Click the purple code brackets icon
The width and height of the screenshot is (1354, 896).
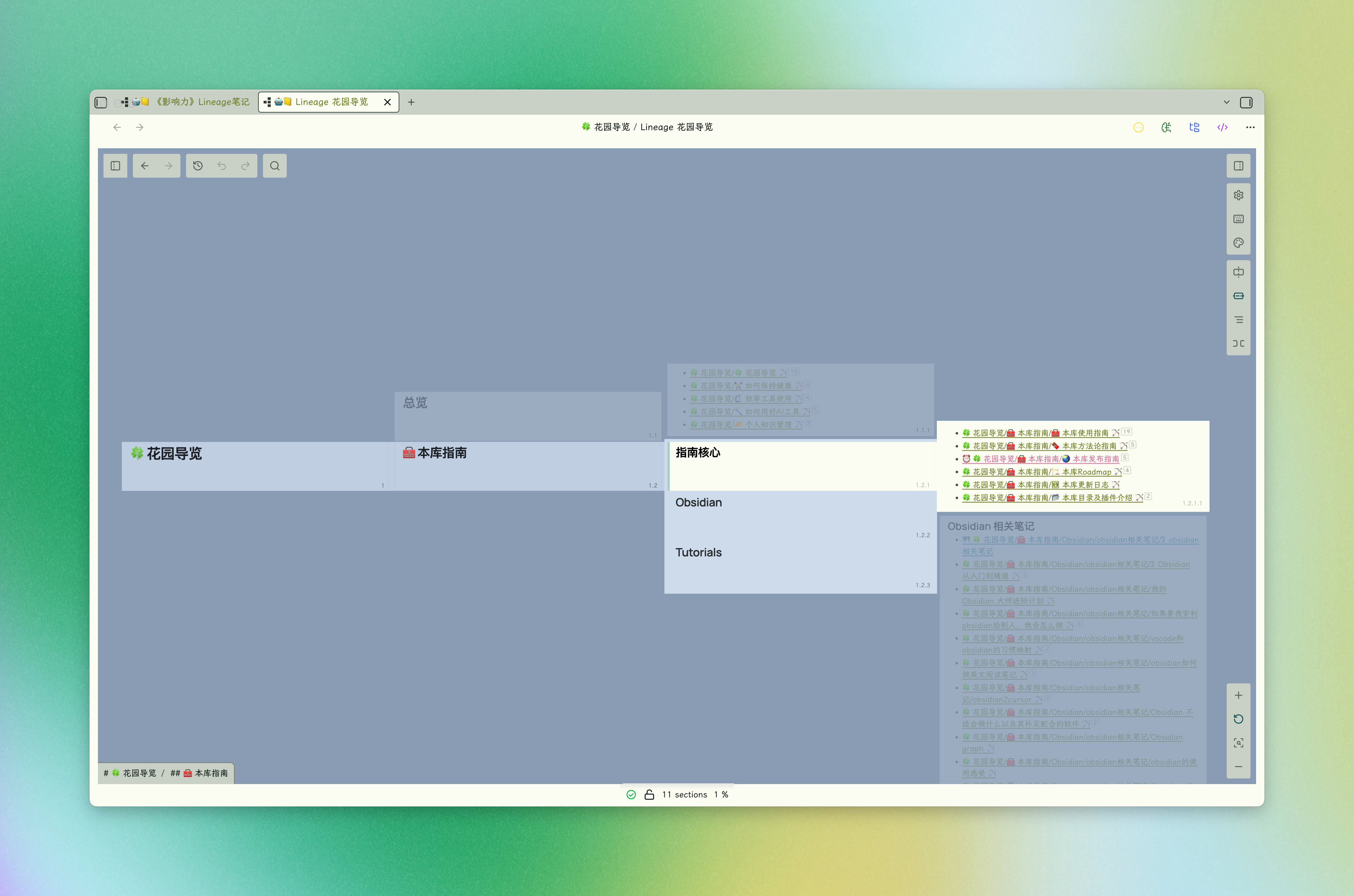point(1222,127)
